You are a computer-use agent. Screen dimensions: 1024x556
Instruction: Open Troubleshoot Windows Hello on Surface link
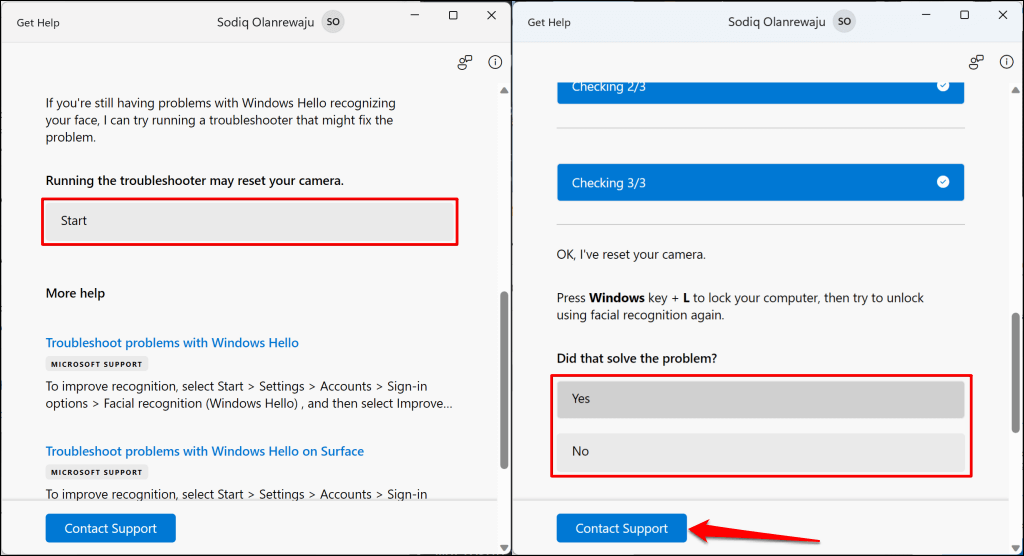(x=204, y=451)
